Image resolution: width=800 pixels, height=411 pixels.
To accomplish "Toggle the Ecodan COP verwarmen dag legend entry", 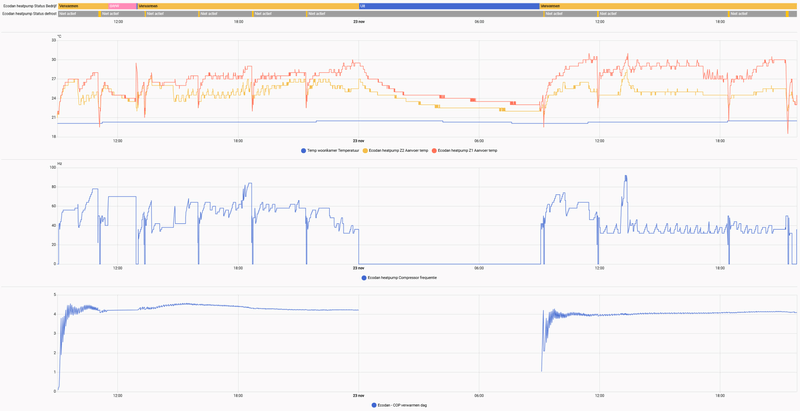I will pos(399,405).
